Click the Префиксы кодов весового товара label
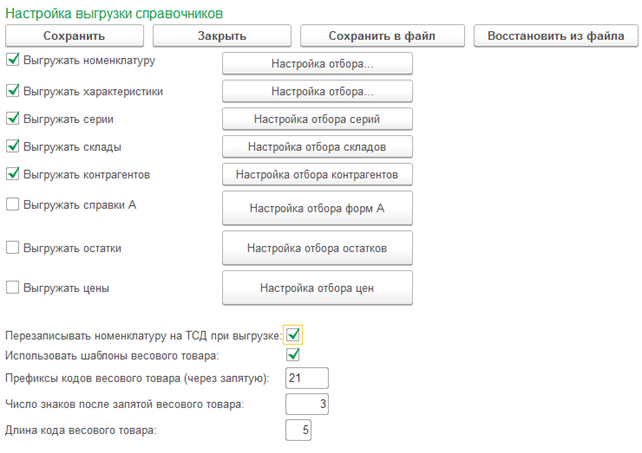Viewport: 642px width, 453px height. click(138, 378)
